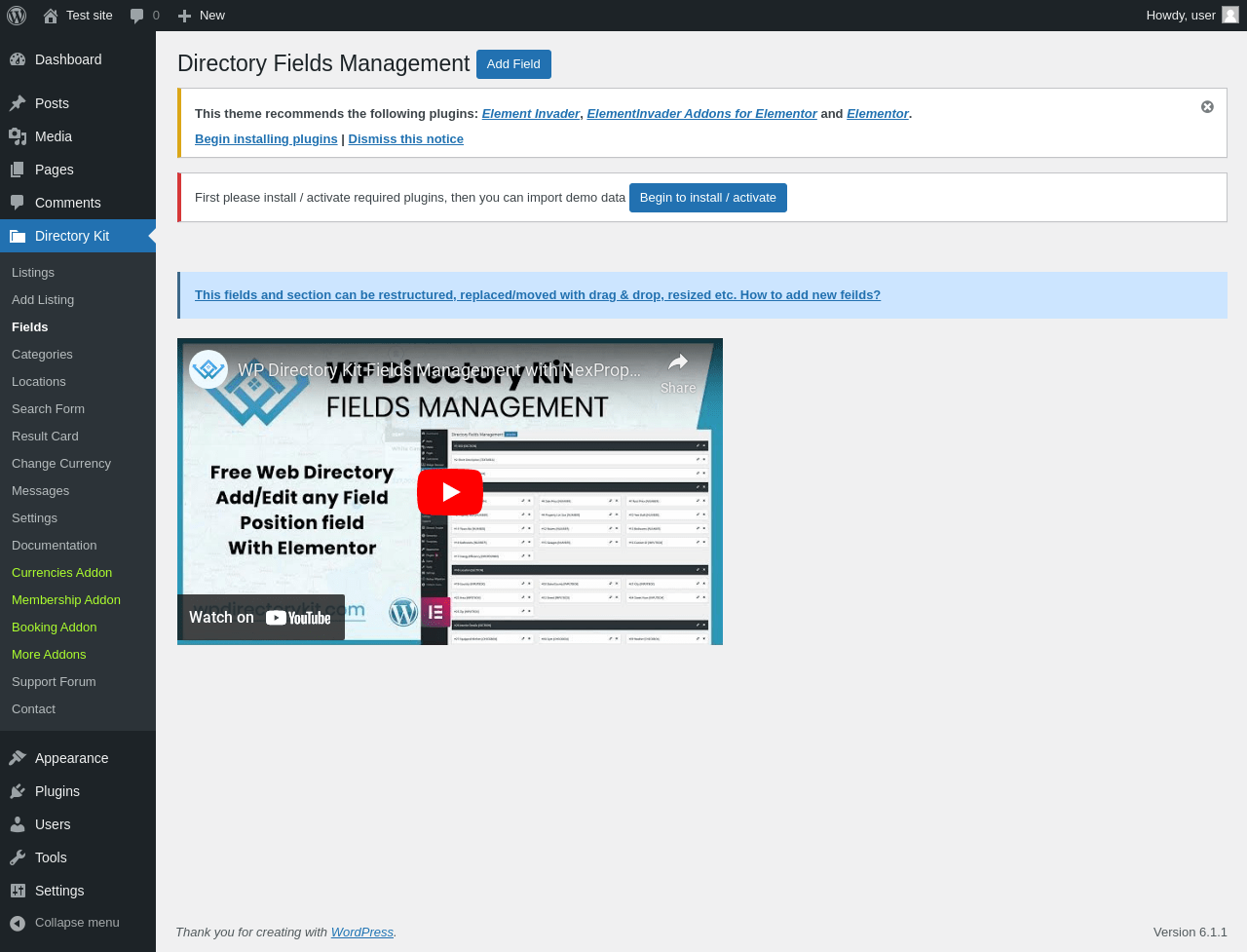1247x952 pixels.
Task: Open Watch on YouTube link
Action: coord(261,618)
